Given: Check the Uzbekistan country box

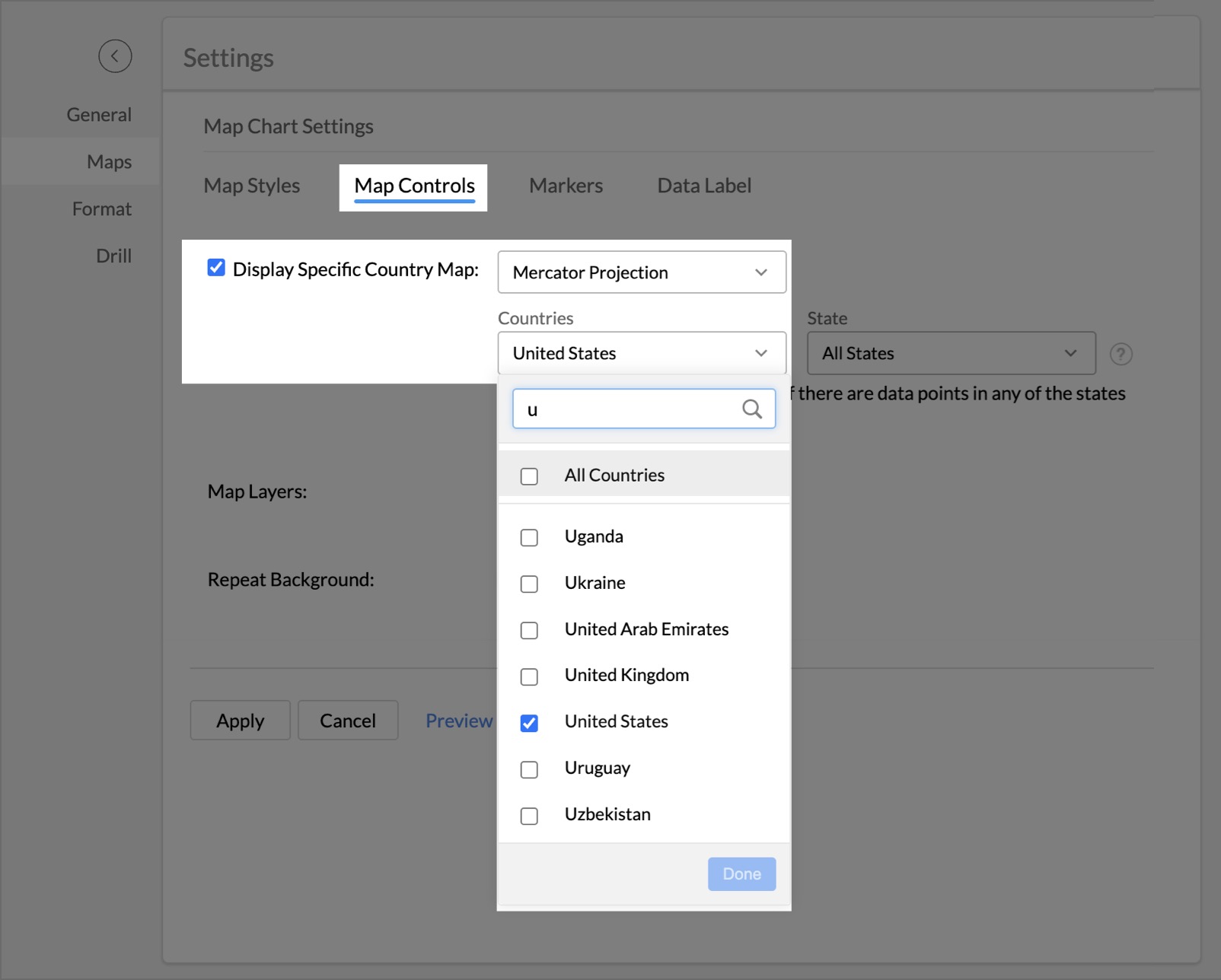Looking at the screenshot, I should point(529,816).
